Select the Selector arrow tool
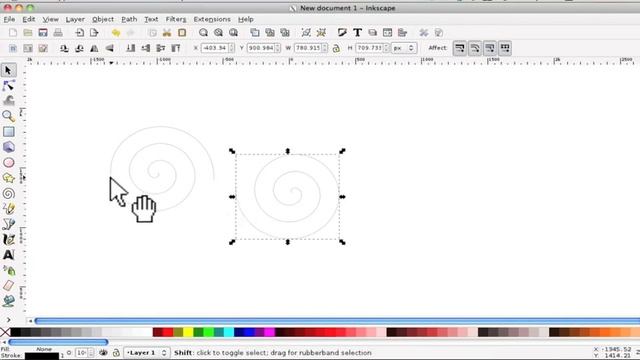 (x=8, y=70)
